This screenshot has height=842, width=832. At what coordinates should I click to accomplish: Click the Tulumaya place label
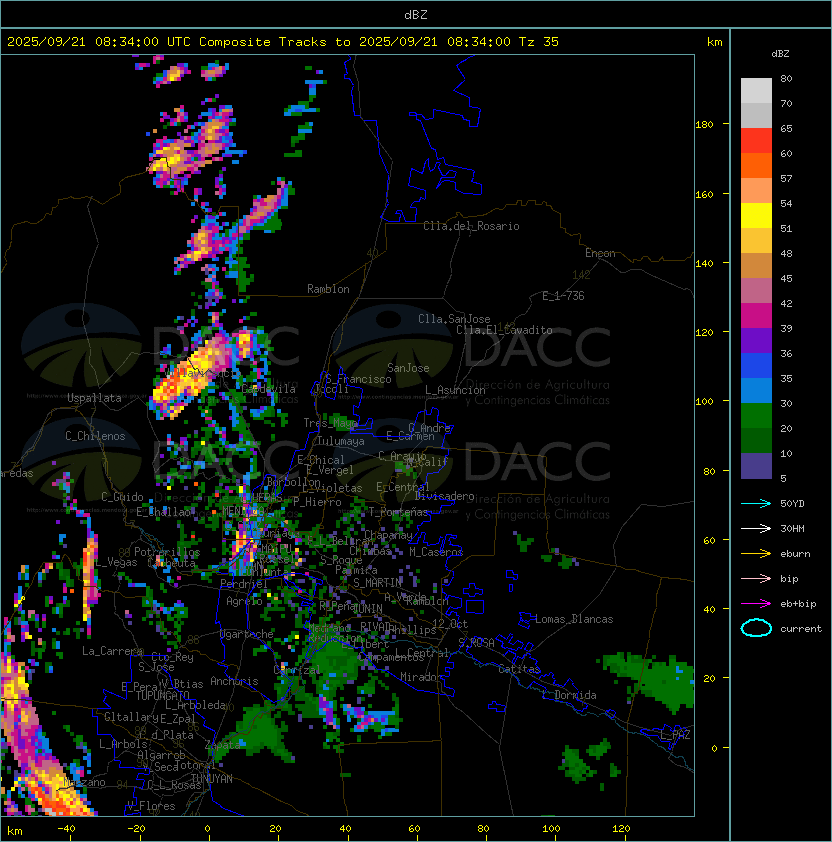click(341, 441)
